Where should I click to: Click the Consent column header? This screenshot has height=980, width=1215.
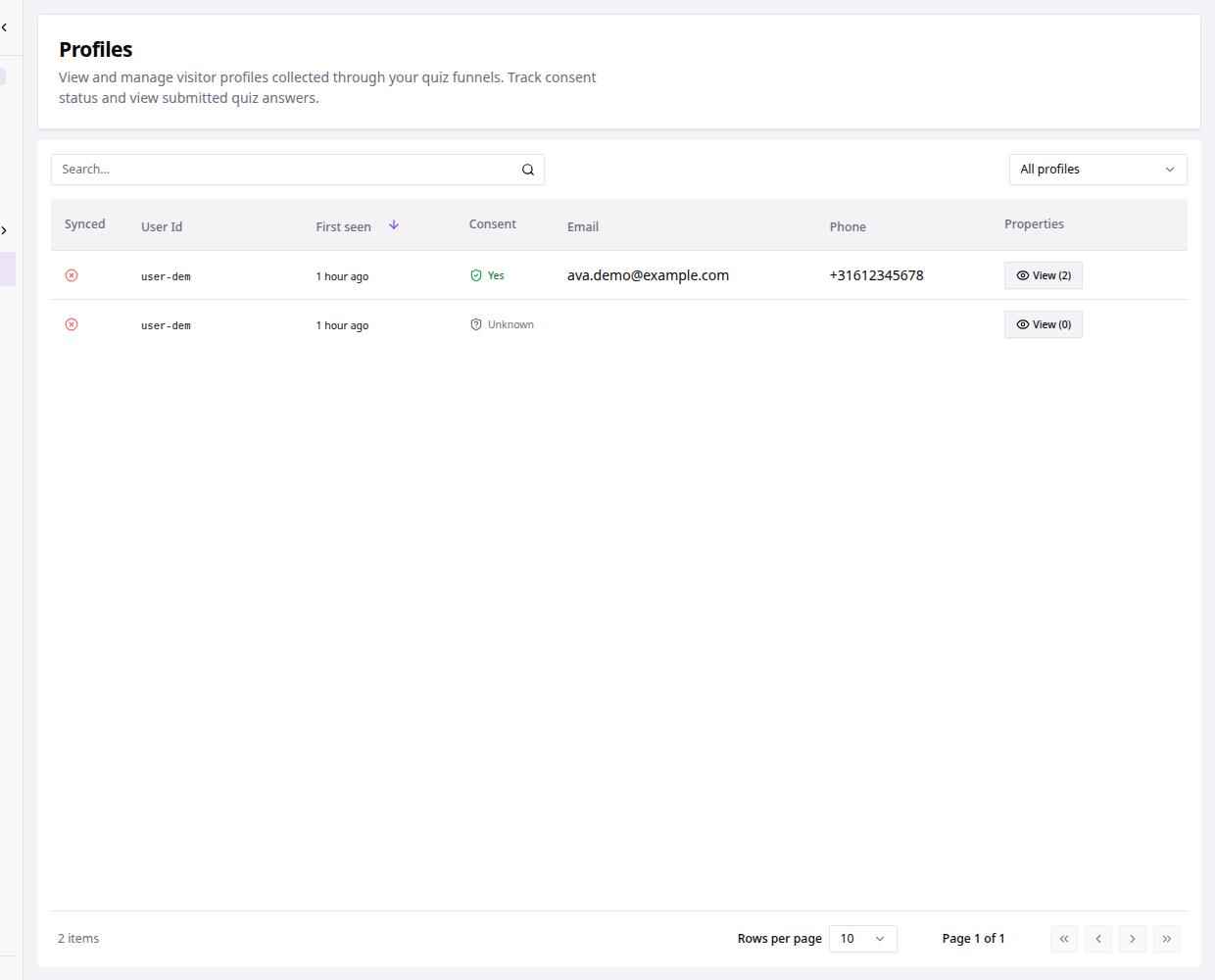[492, 224]
